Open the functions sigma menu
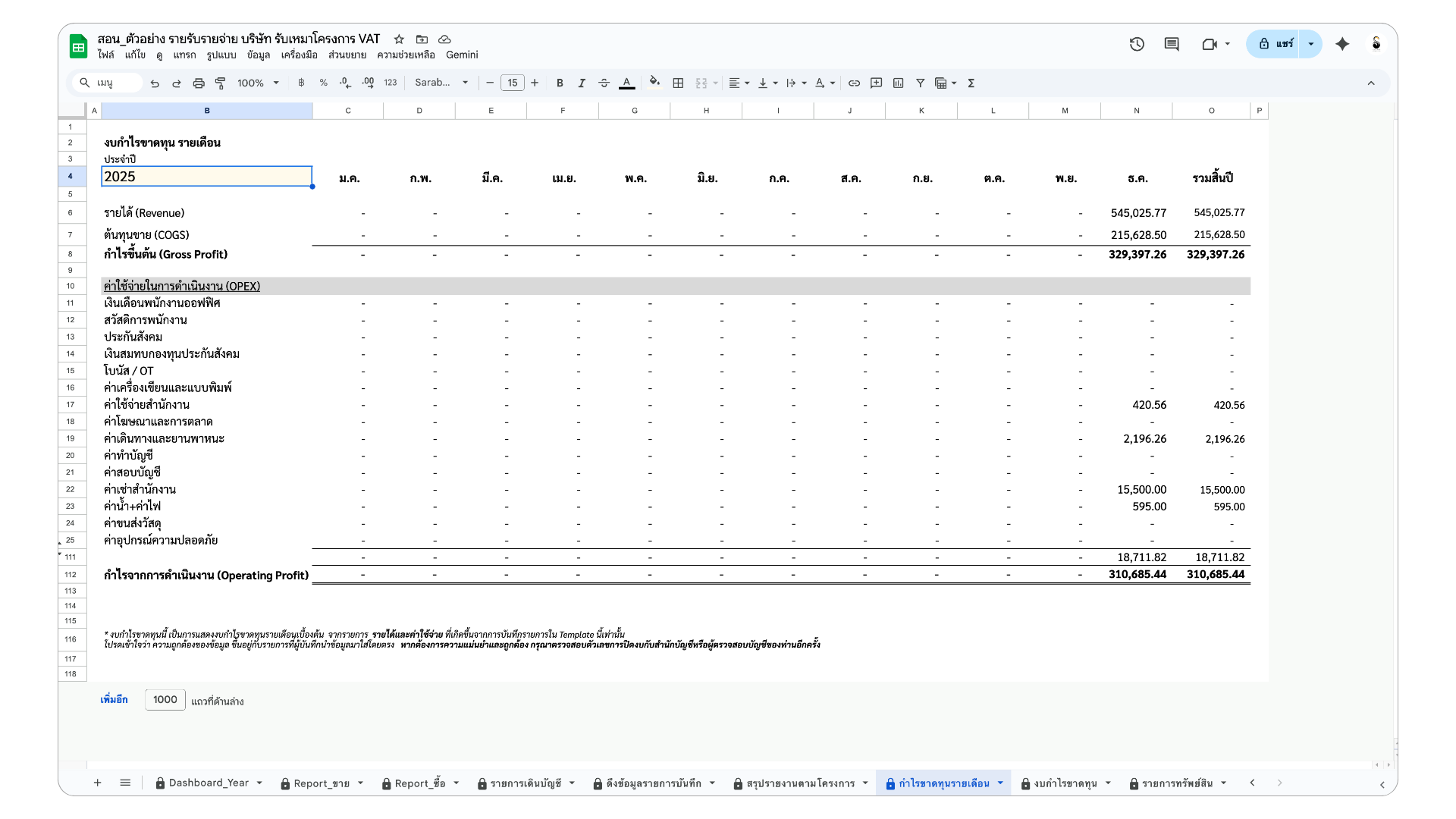 click(971, 83)
